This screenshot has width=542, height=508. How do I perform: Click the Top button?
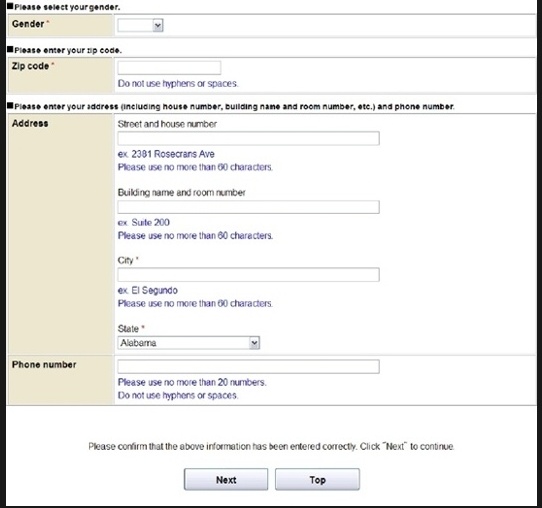point(317,479)
